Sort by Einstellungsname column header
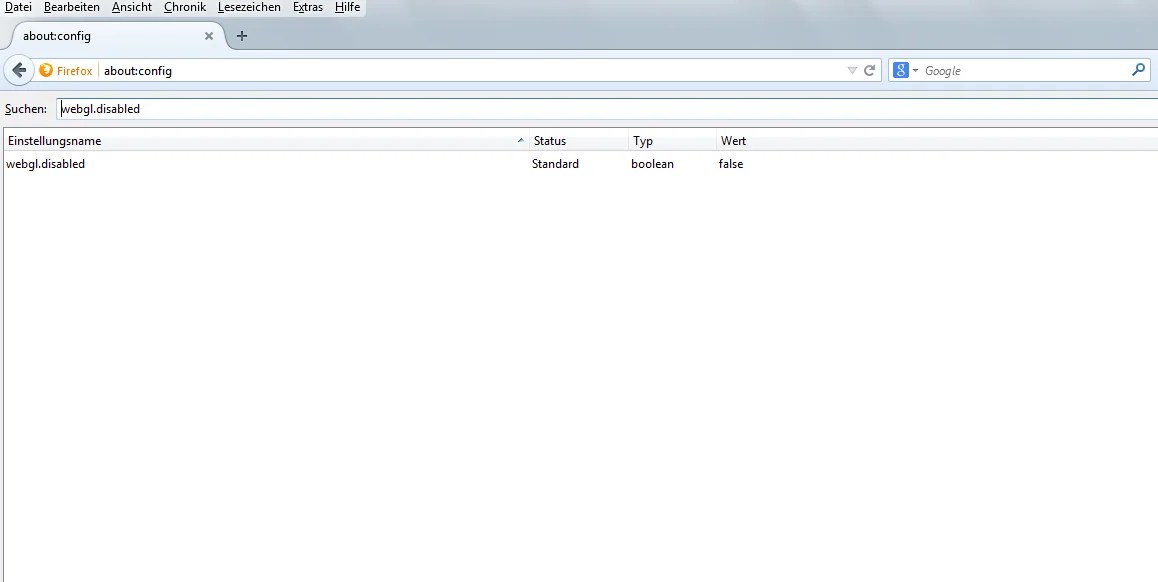1158x582 pixels. click(266, 141)
